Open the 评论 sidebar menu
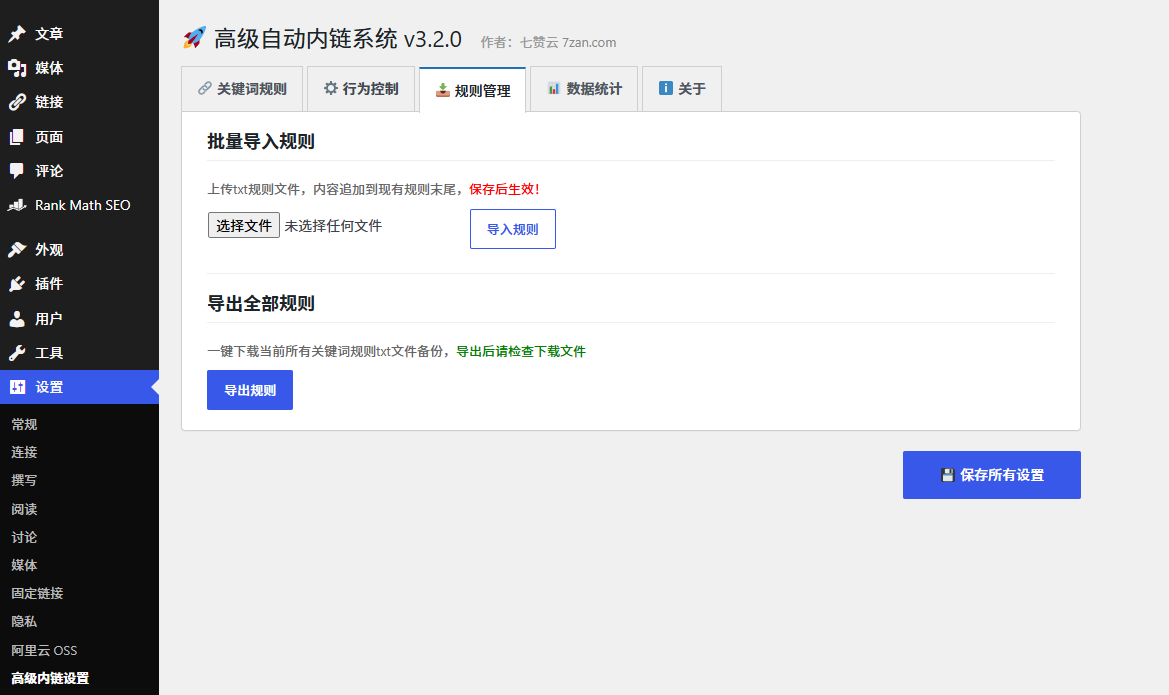 79,171
